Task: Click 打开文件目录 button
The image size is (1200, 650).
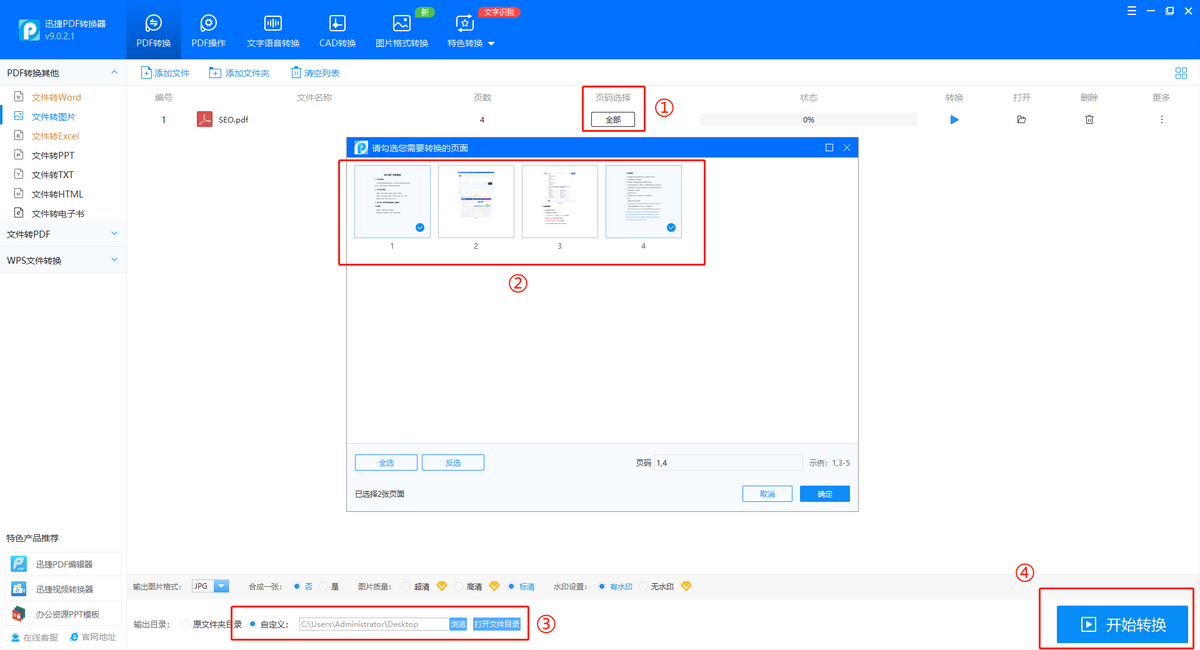Action: click(497, 624)
